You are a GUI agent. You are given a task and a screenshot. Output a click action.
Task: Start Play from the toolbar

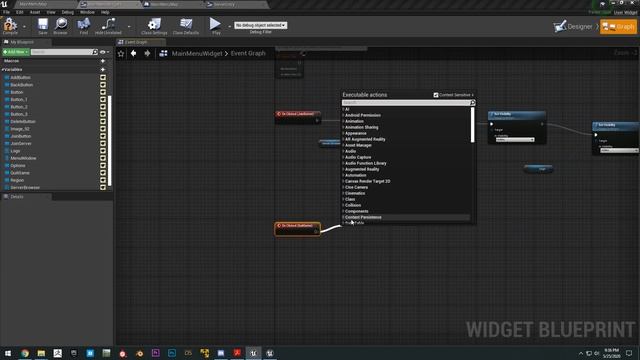pyautogui.click(x=215, y=25)
